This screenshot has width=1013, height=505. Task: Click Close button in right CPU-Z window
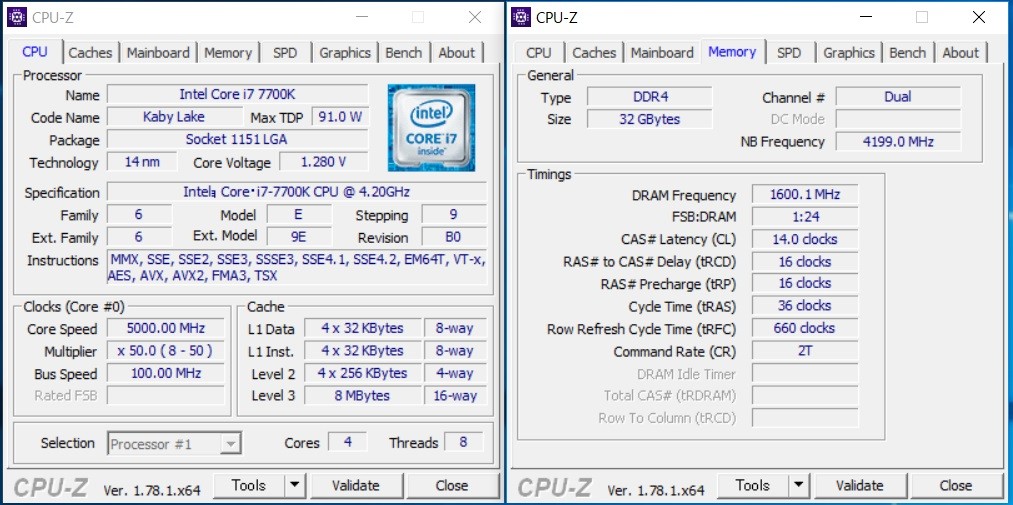pos(956,485)
